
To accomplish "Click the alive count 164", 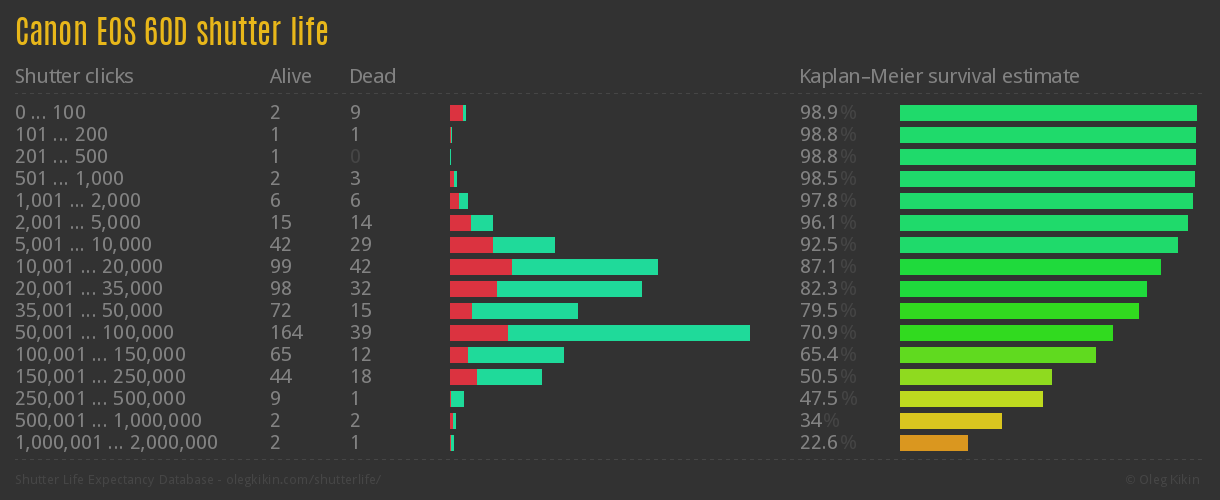I will [x=286, y=332].
